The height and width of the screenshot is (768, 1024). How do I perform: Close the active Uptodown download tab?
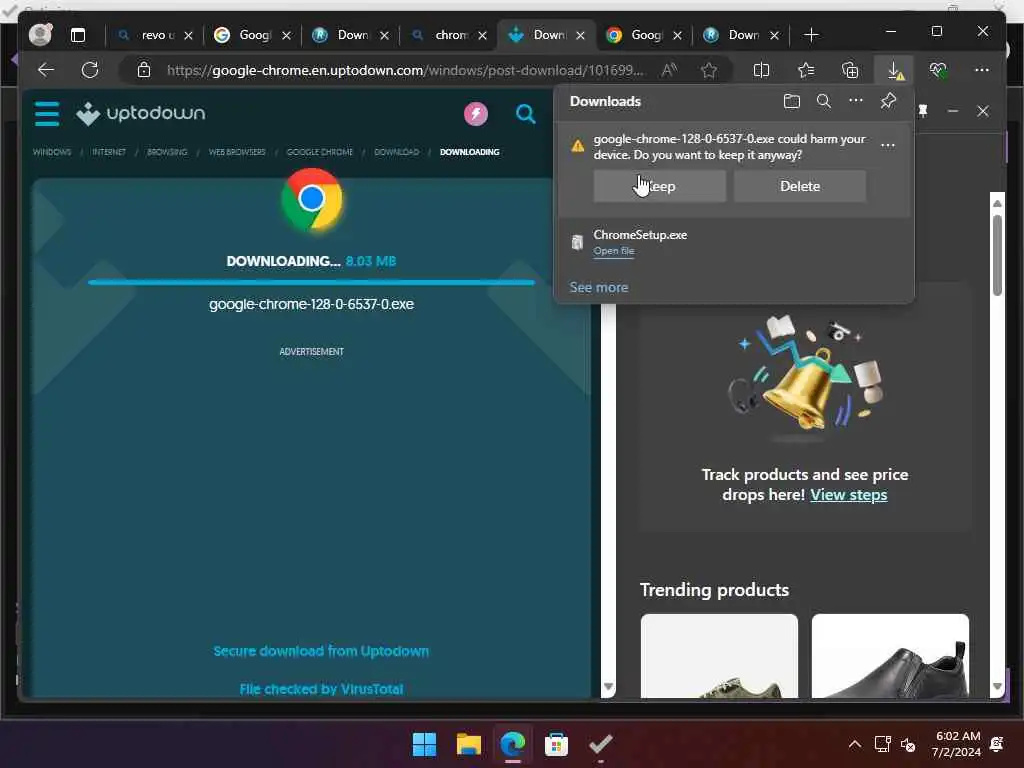[580, 35]
